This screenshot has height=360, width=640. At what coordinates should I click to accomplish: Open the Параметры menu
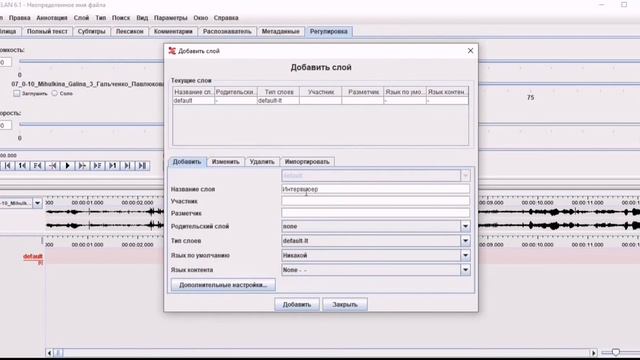(171, 18)
